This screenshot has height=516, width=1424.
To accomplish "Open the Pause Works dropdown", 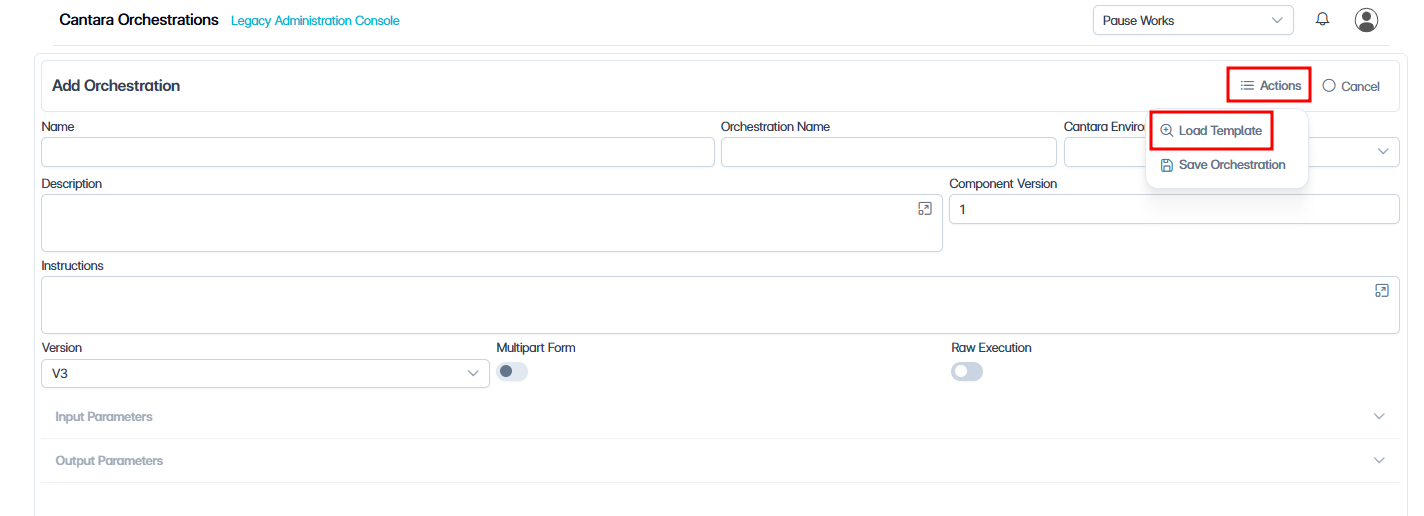I will pos(1193,20).
